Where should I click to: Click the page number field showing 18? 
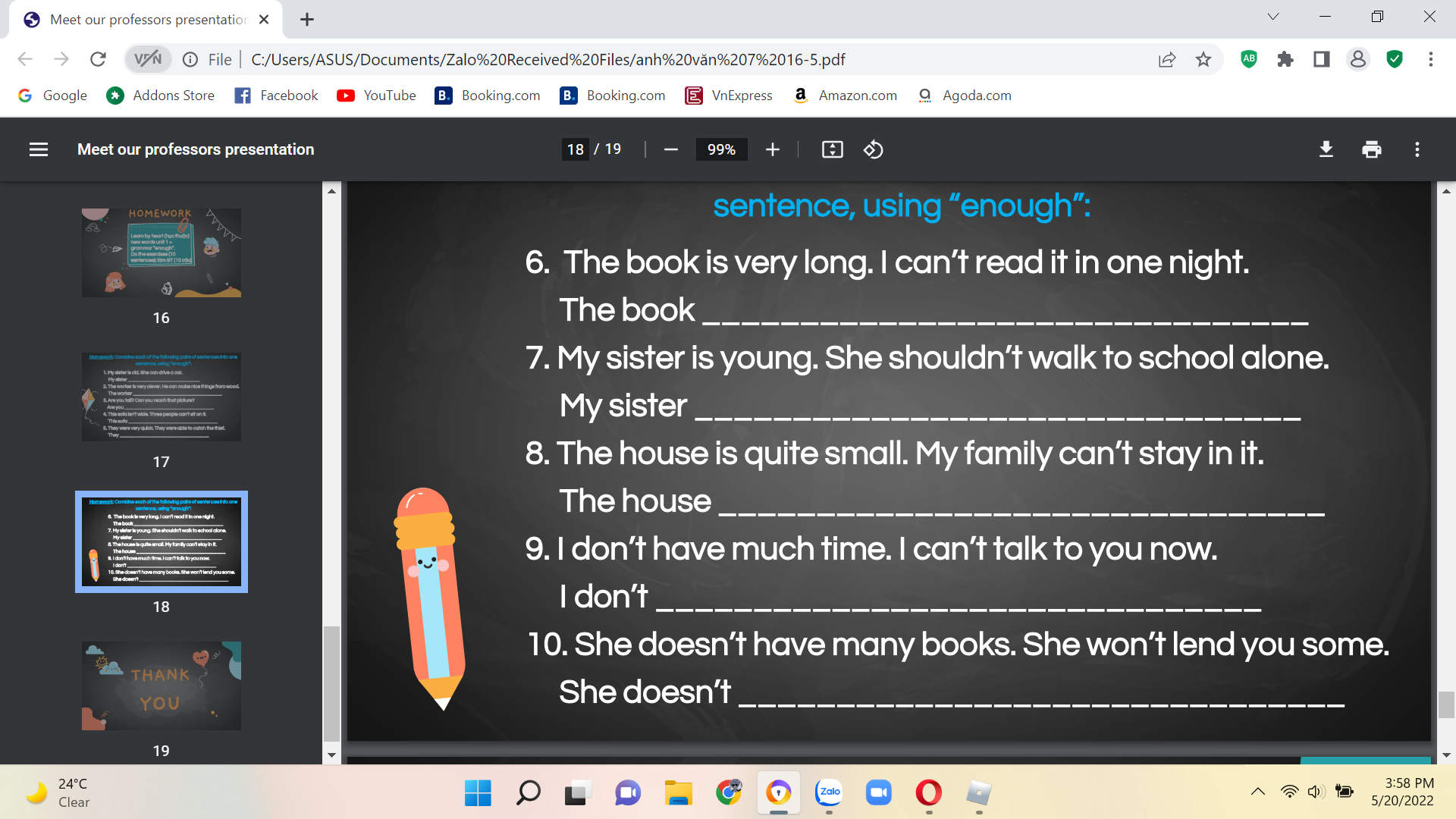576,149
